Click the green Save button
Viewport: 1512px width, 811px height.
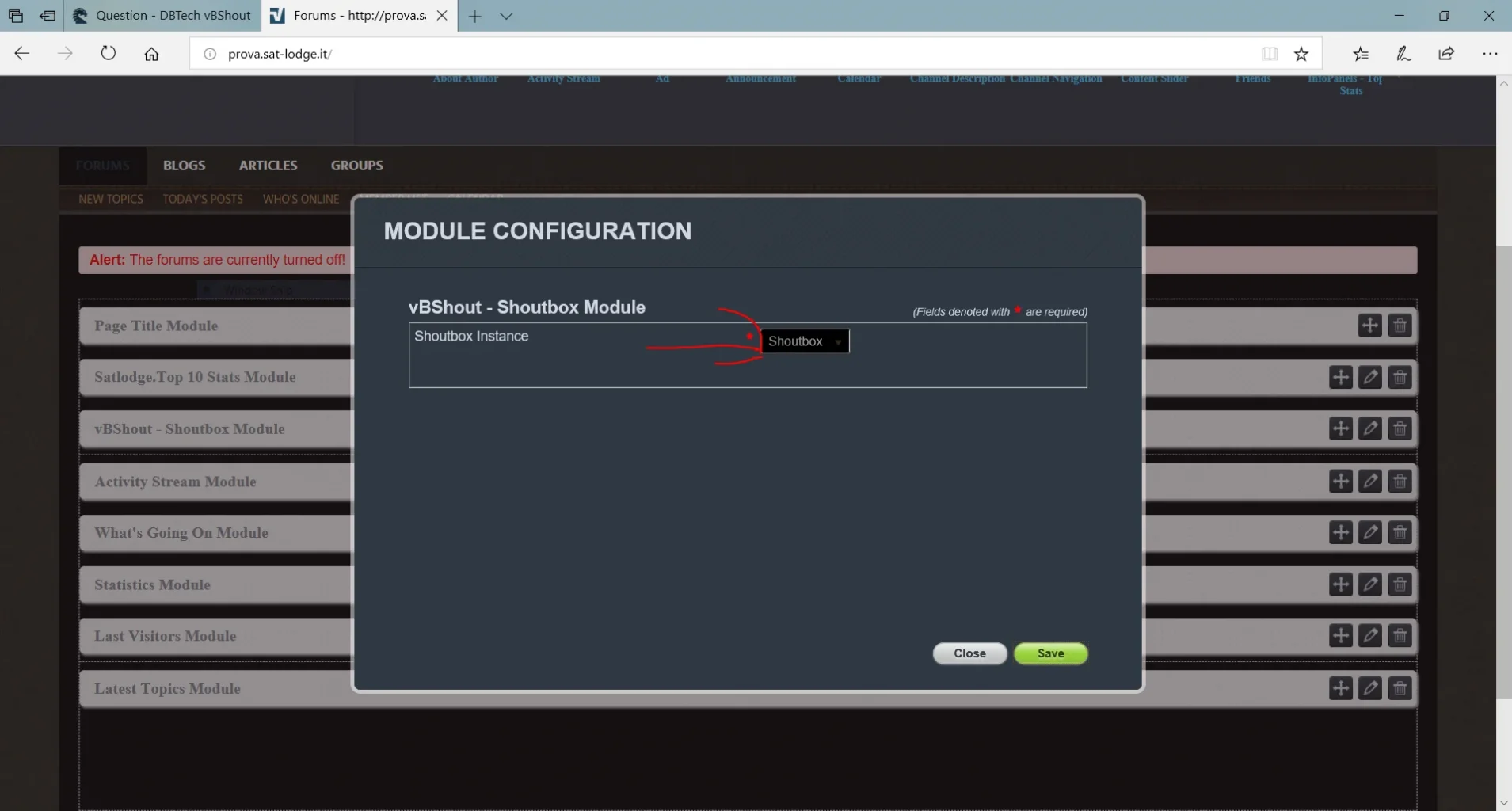coord(1050,653)
